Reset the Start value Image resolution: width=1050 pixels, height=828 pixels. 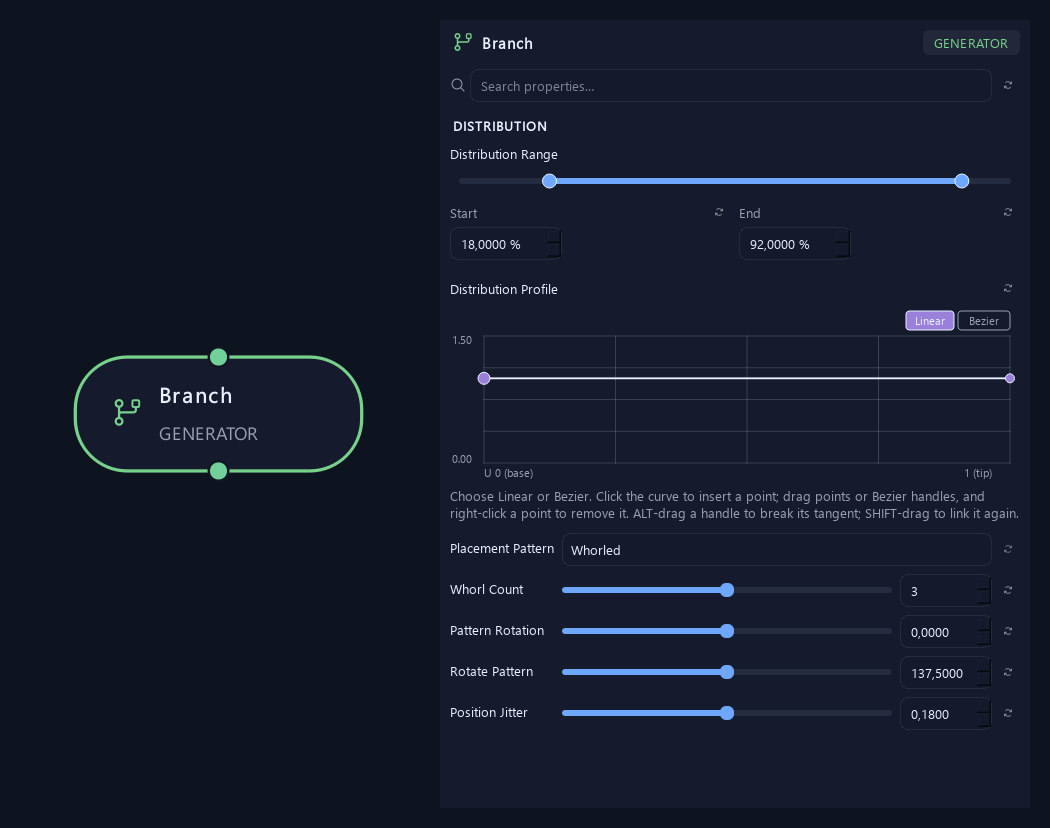pos(719,212)
